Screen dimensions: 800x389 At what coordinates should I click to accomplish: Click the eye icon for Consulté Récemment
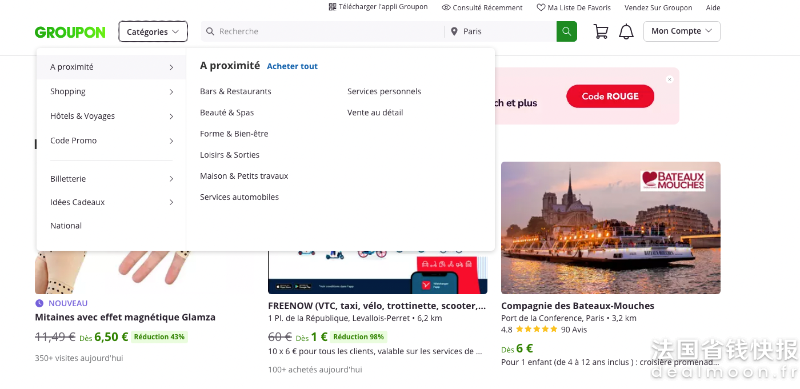446,8
